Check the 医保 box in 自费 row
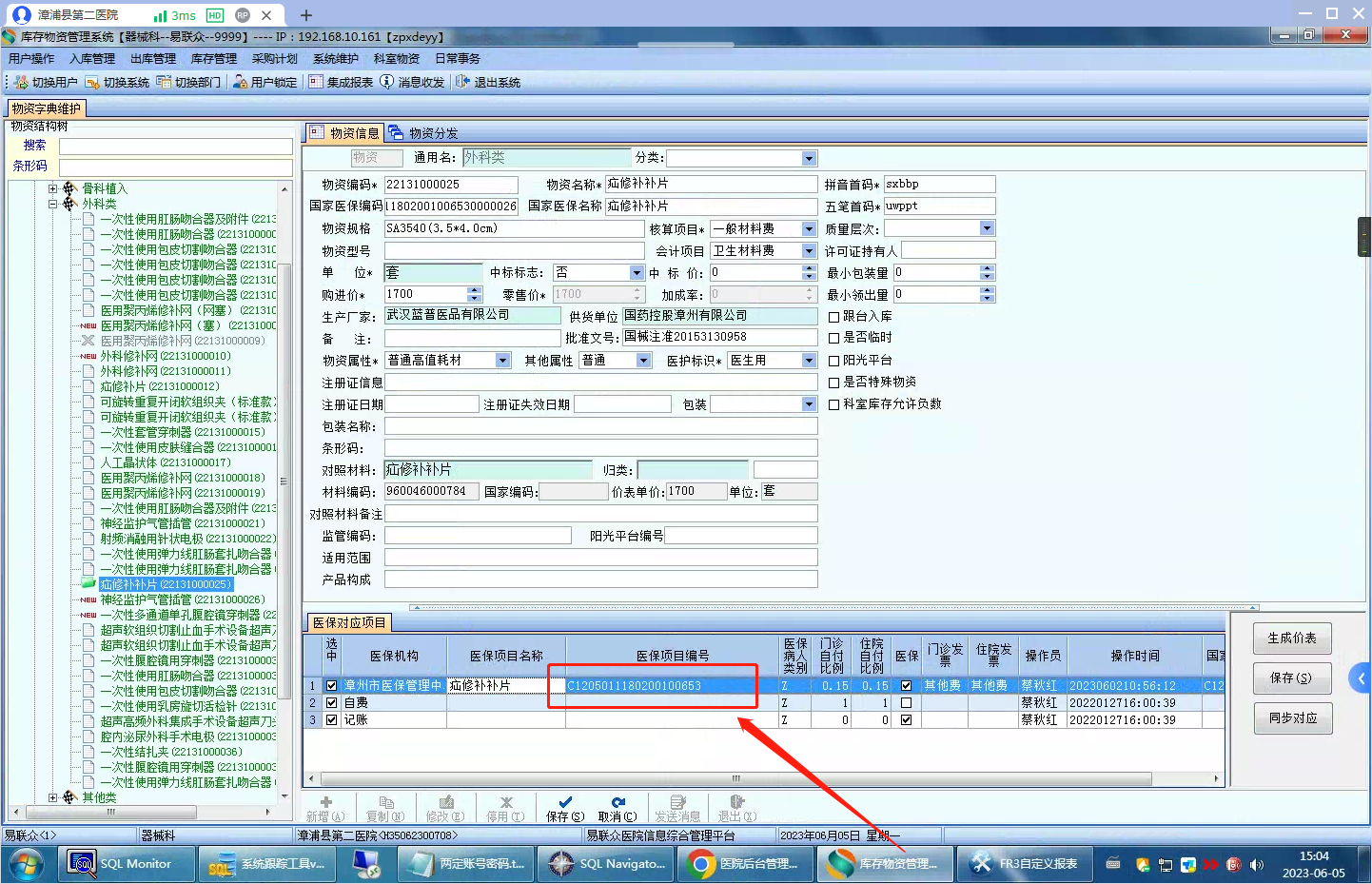Screen dimensions: 1372x884 click(x=906, y=703)
